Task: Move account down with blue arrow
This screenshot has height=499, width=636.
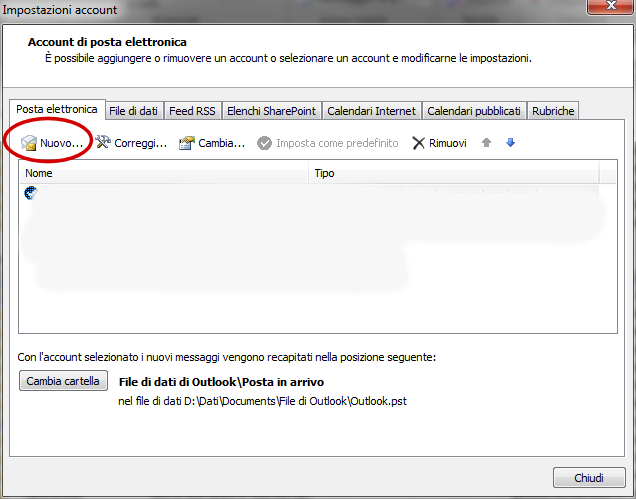Action: pos(511,142)
